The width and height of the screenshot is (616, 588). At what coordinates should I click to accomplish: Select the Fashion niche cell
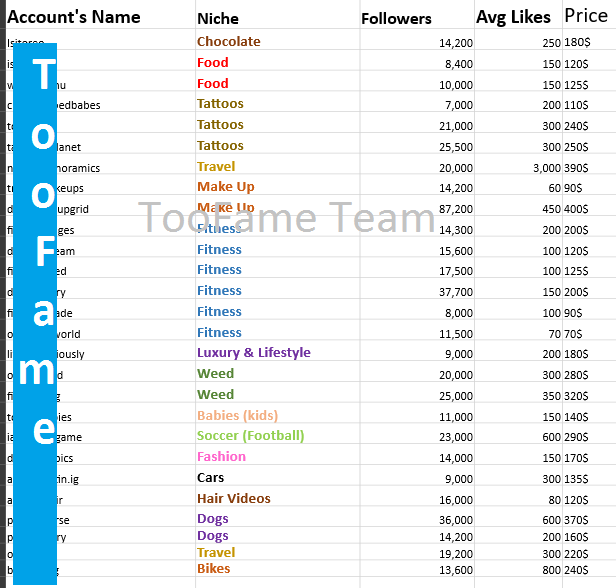[277, 455]
